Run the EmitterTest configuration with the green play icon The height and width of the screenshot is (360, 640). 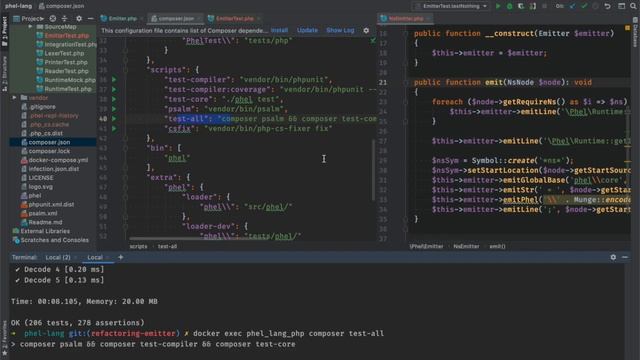(498, 6)
